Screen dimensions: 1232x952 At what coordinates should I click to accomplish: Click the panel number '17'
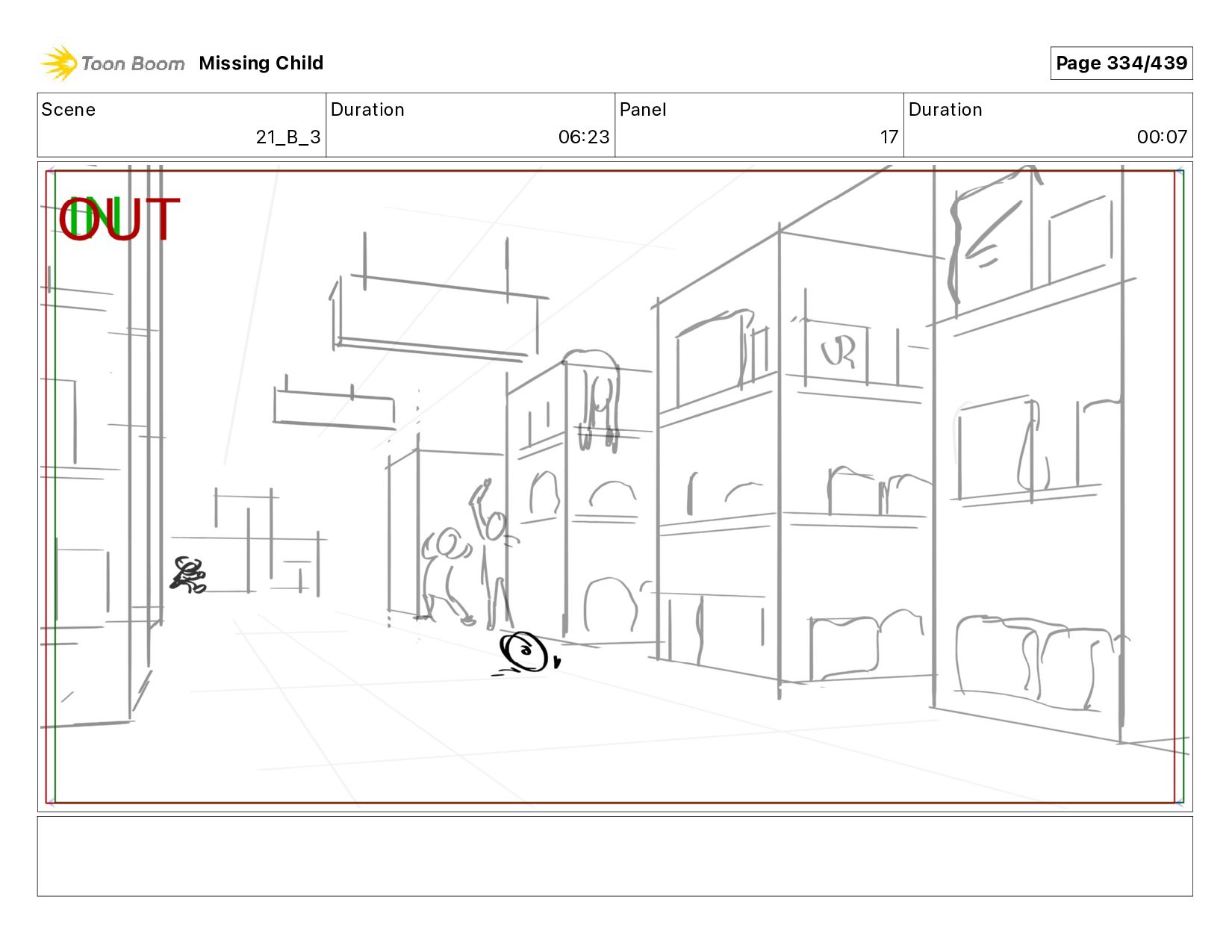[889, 137]
